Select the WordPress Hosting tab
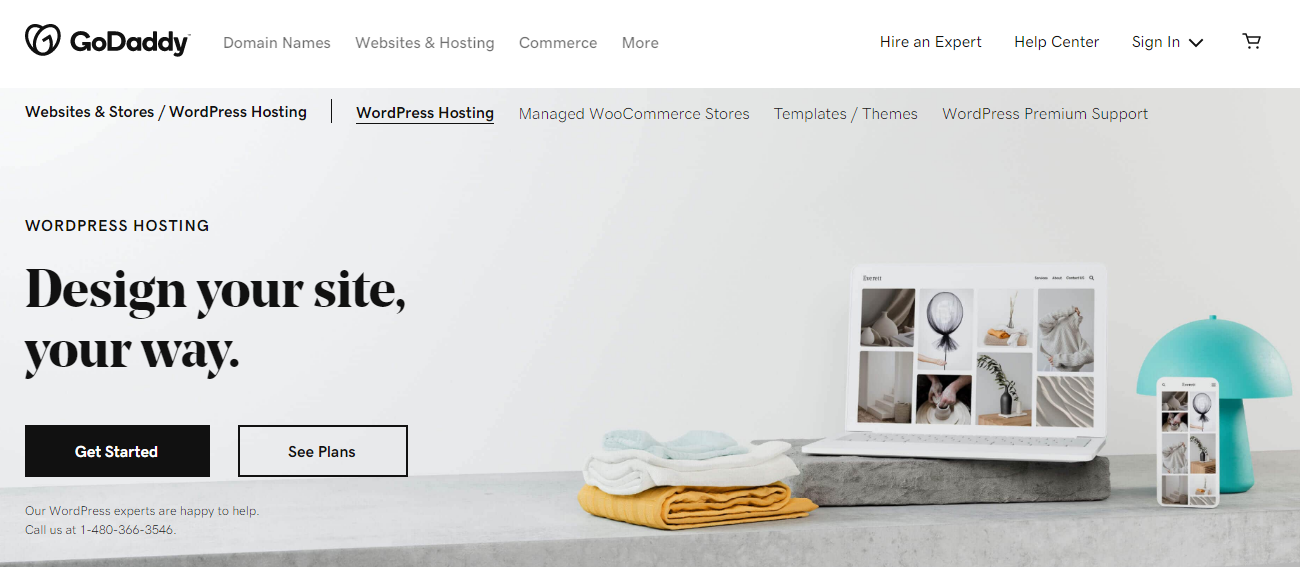This screenshot has width=1300, height=567. (x=425, y=113)
